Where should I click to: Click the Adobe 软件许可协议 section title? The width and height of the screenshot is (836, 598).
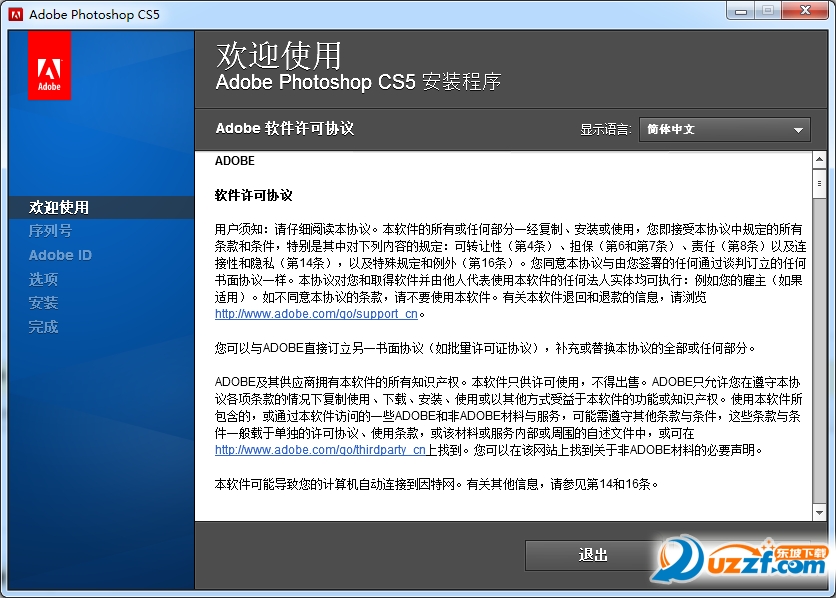click(285, 128)
